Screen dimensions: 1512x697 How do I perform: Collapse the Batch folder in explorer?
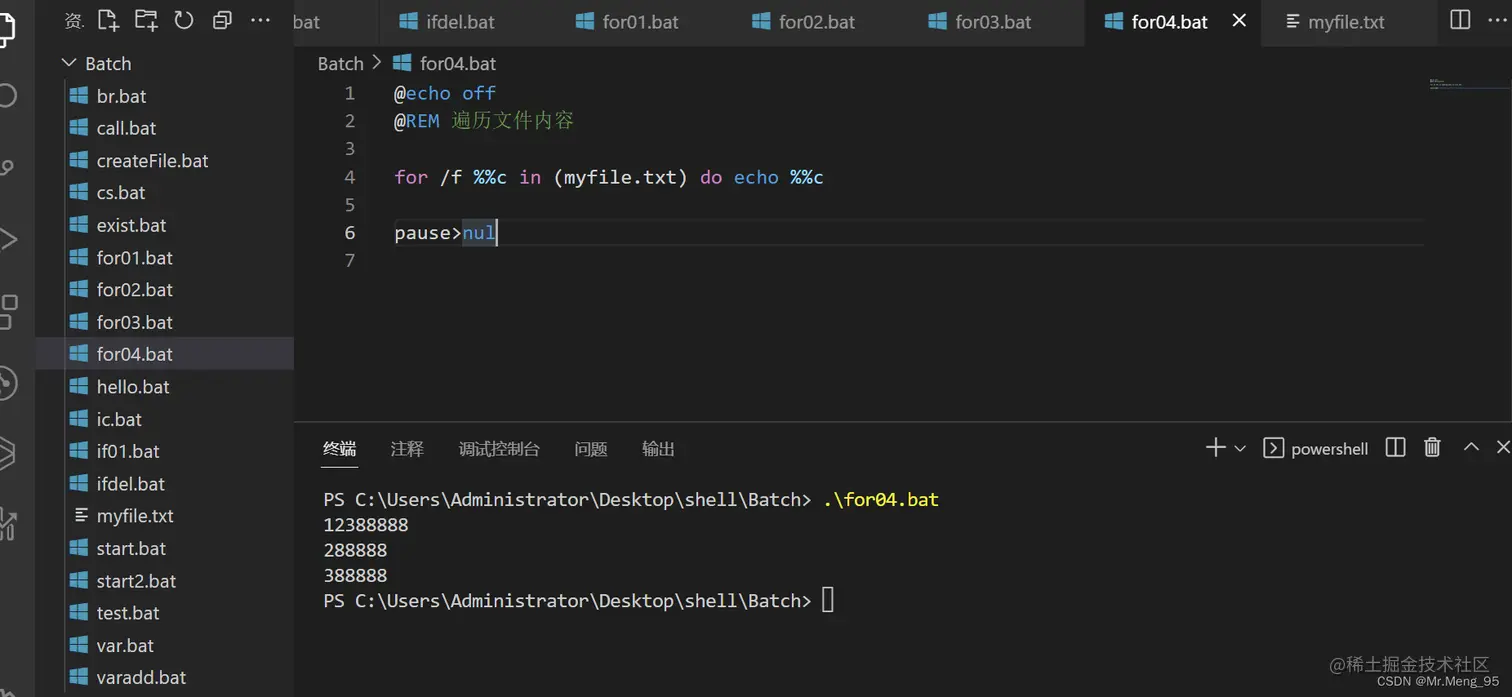[x=95, y=63]
